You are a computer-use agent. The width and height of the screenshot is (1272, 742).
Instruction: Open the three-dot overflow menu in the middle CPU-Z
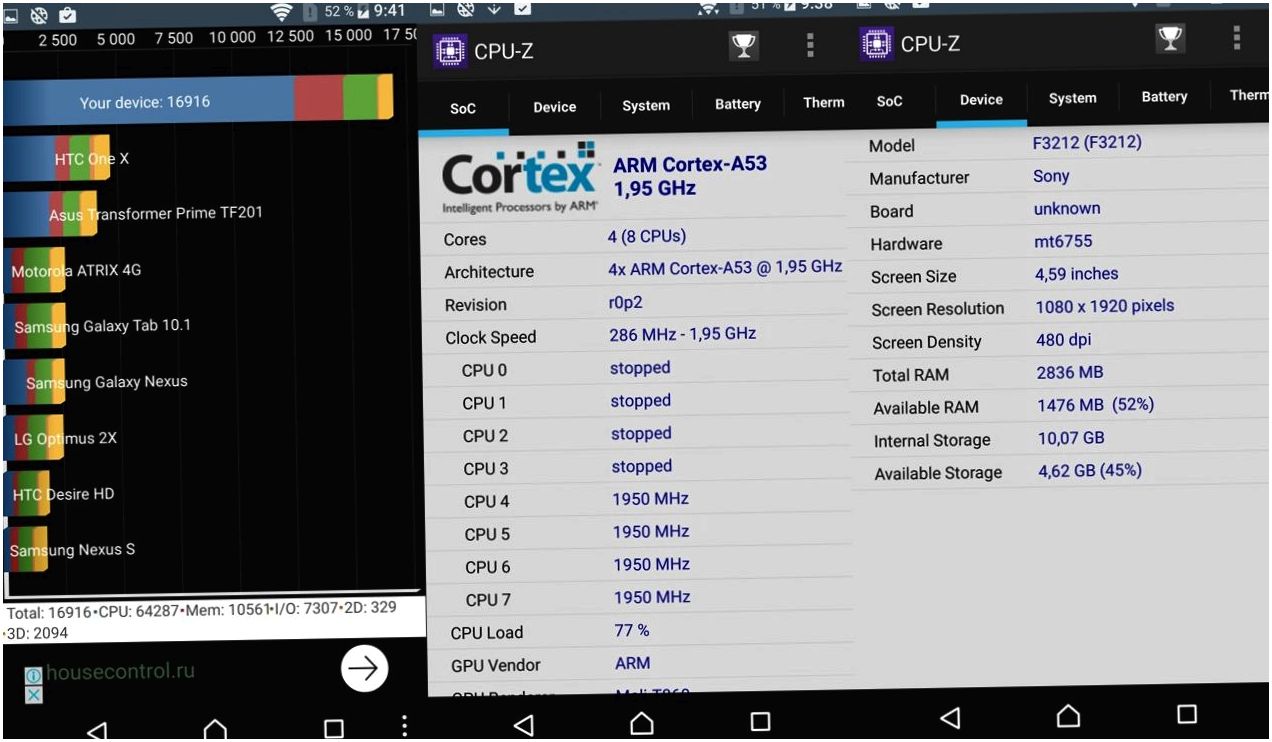coord(811,46)
